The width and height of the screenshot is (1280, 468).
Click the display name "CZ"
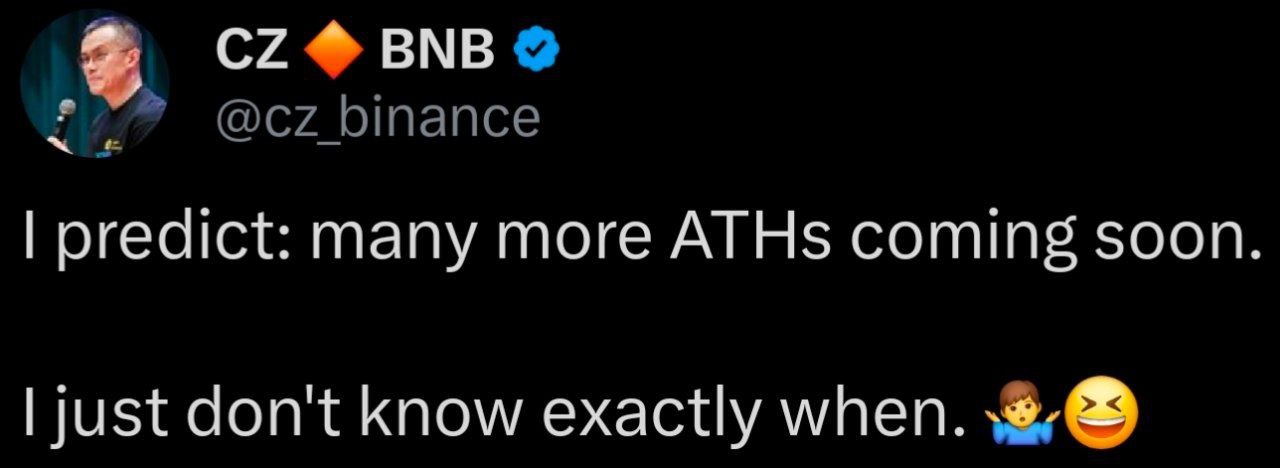pyautogui.click(x=253, y=52)
